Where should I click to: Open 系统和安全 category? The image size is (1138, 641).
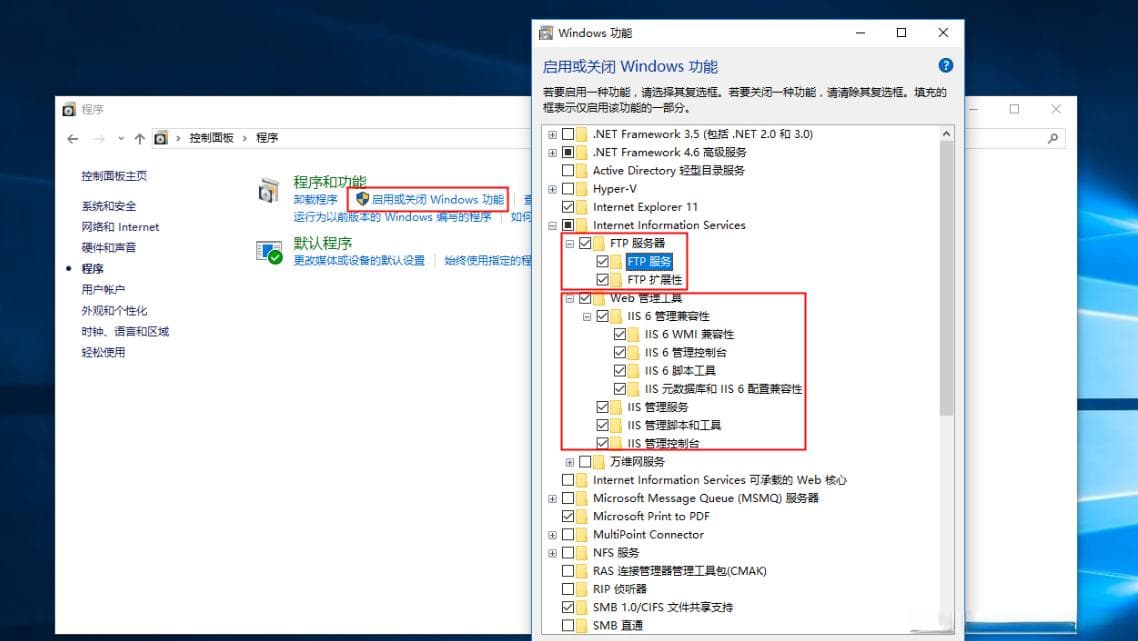pyautogui.click(x=109, y=206)
